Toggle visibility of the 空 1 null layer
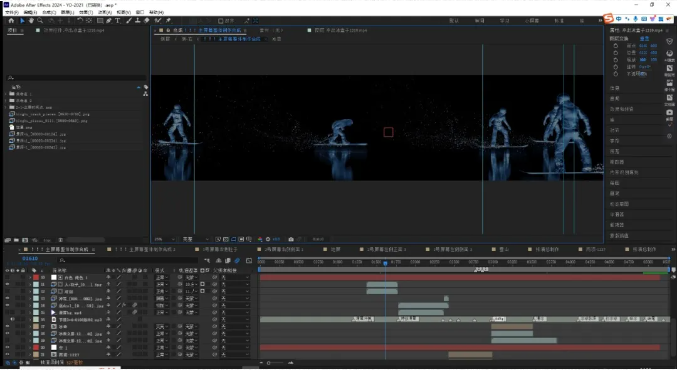The width and height of the screenshot is (677, 370). 7,347
